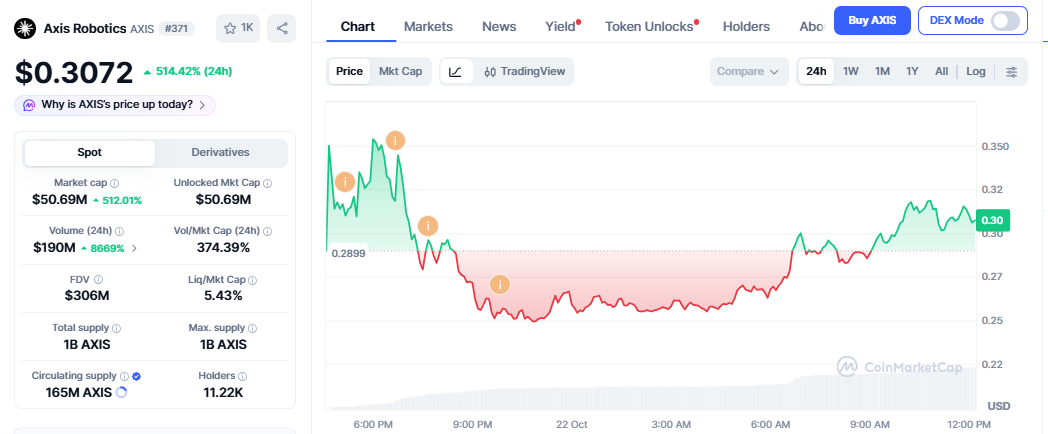Viewport: 1048px width, 434px height.
Task: Open the event marker near the 0.2899 line
Action: [428, 225]
